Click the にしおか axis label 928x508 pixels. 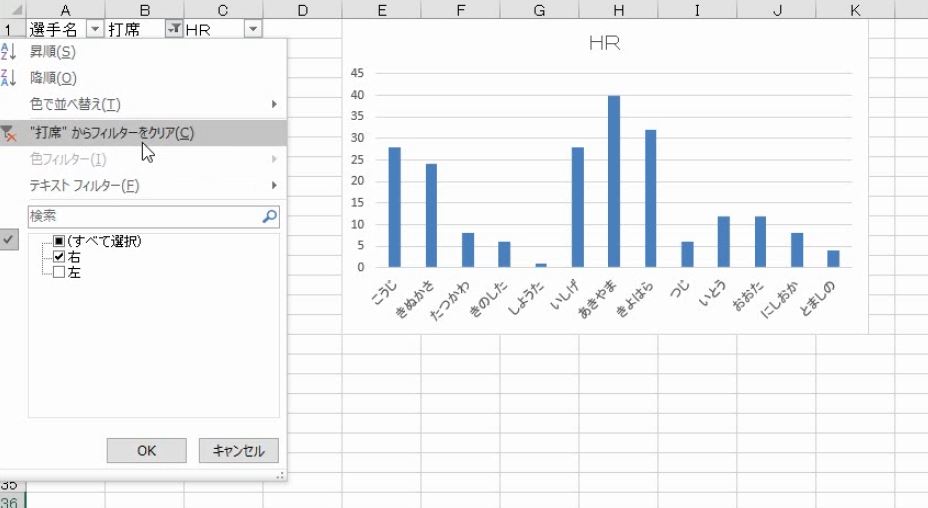(x=780, y=300)
